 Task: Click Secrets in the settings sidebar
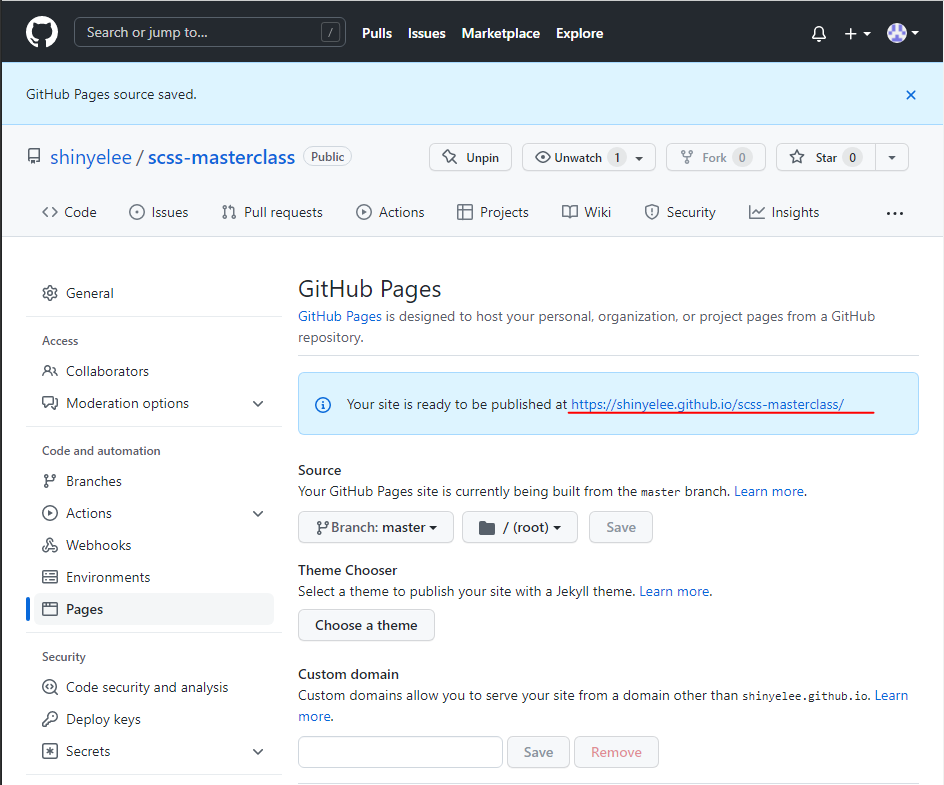pyautogui.click(x=88, y=751)
